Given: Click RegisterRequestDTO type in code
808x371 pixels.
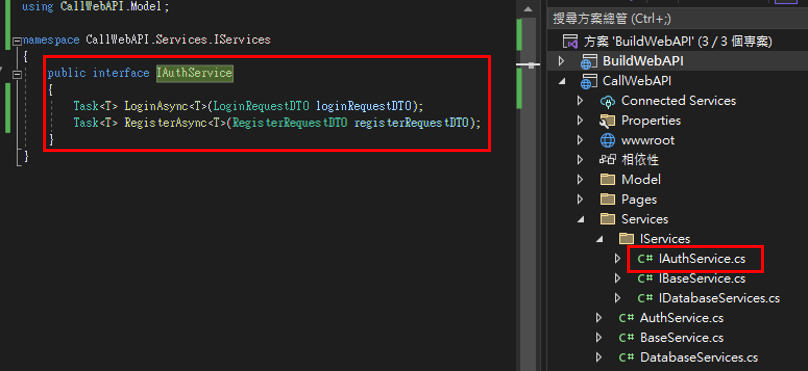Looking at the screenshot, I should (x=290, y=124).
